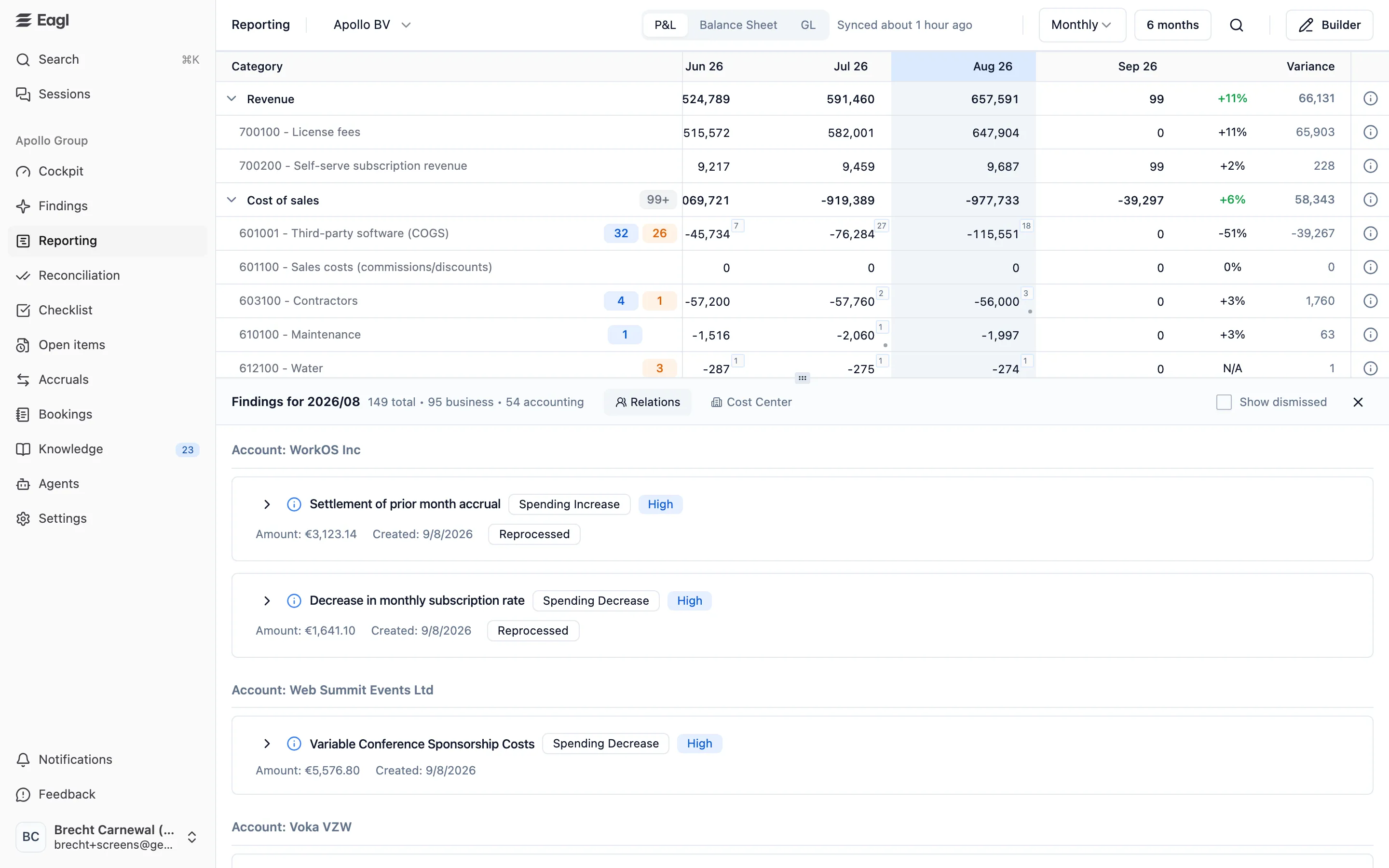The width and height of the screenshot is (1389, 868).
Task: Open the Cockpit page from sidebar
Action: [x=108, y=171]
